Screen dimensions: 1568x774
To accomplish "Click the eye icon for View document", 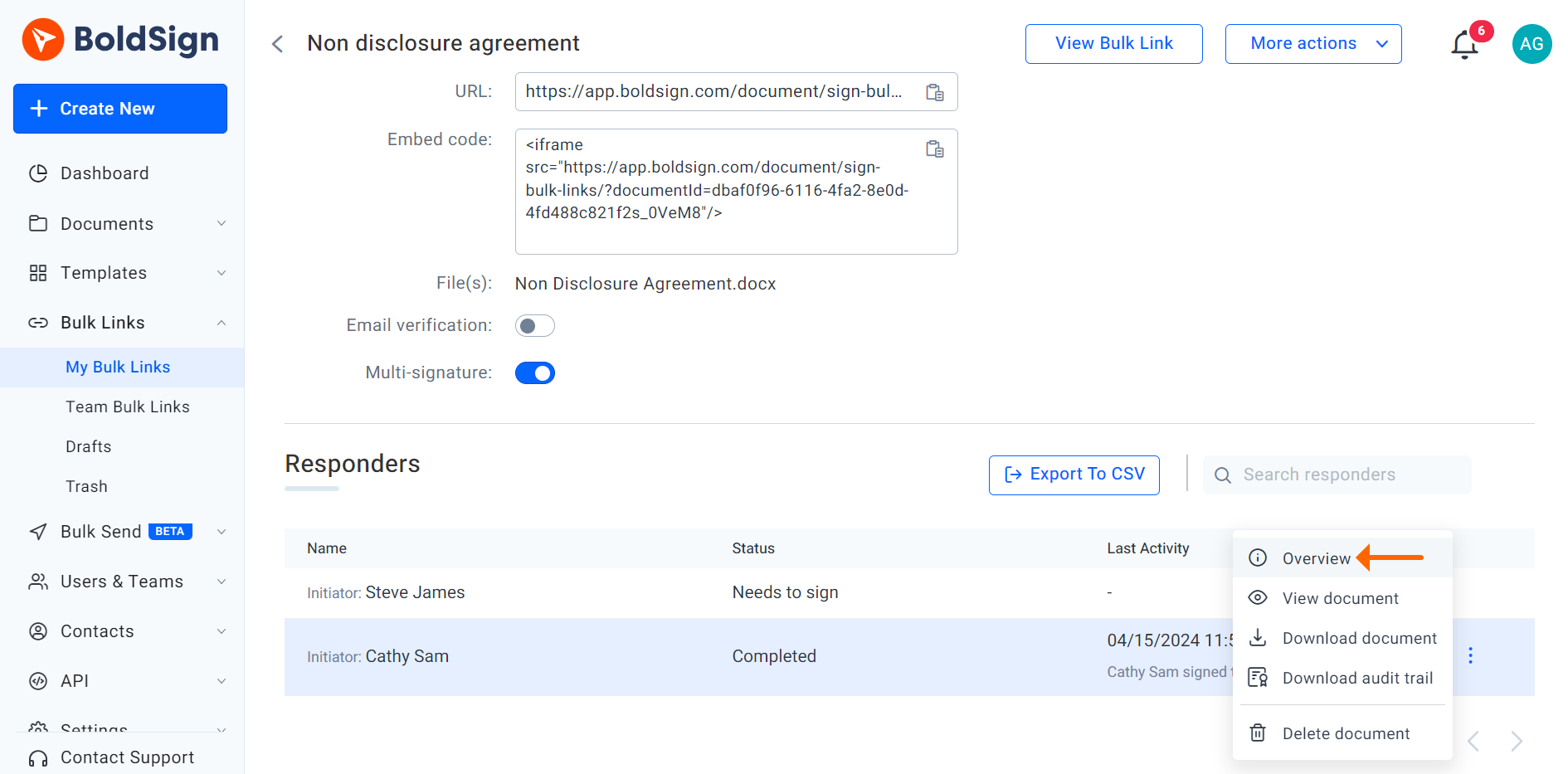I will pos(1258,598).
